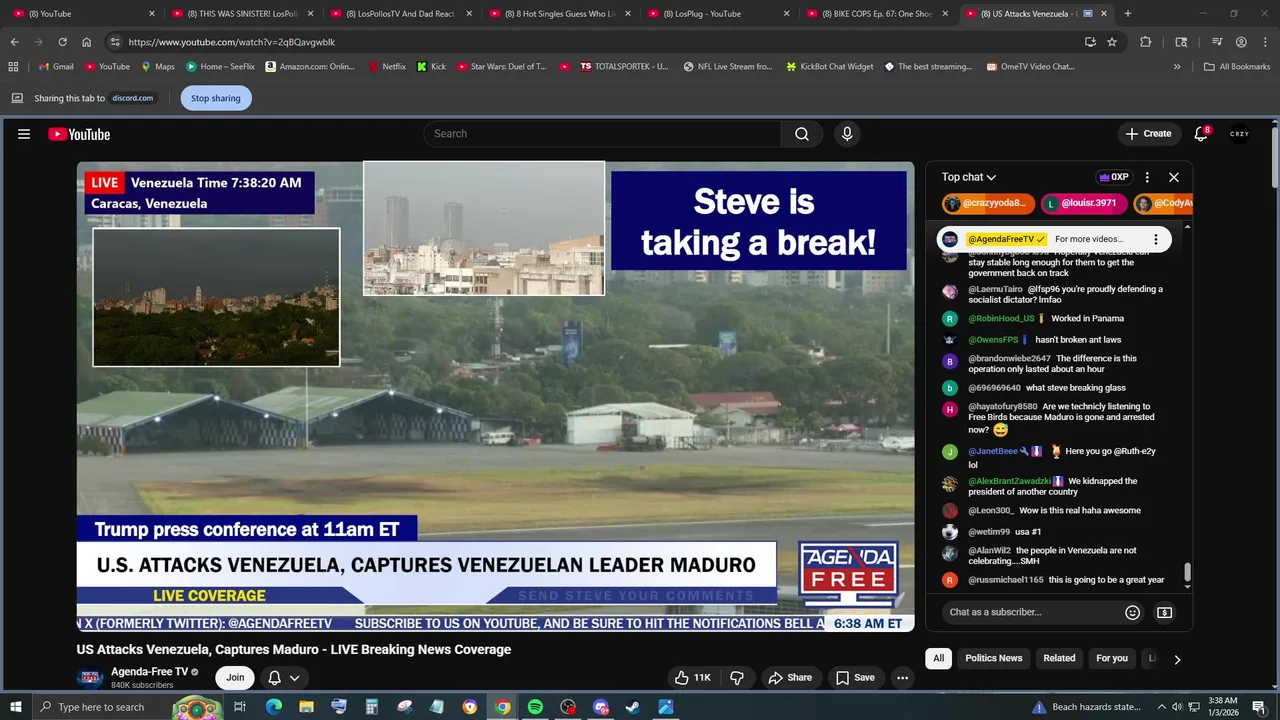Close the live chat panel
Image resolution: width=1280 pixels, height=720 pixels.
(1174, 177)
